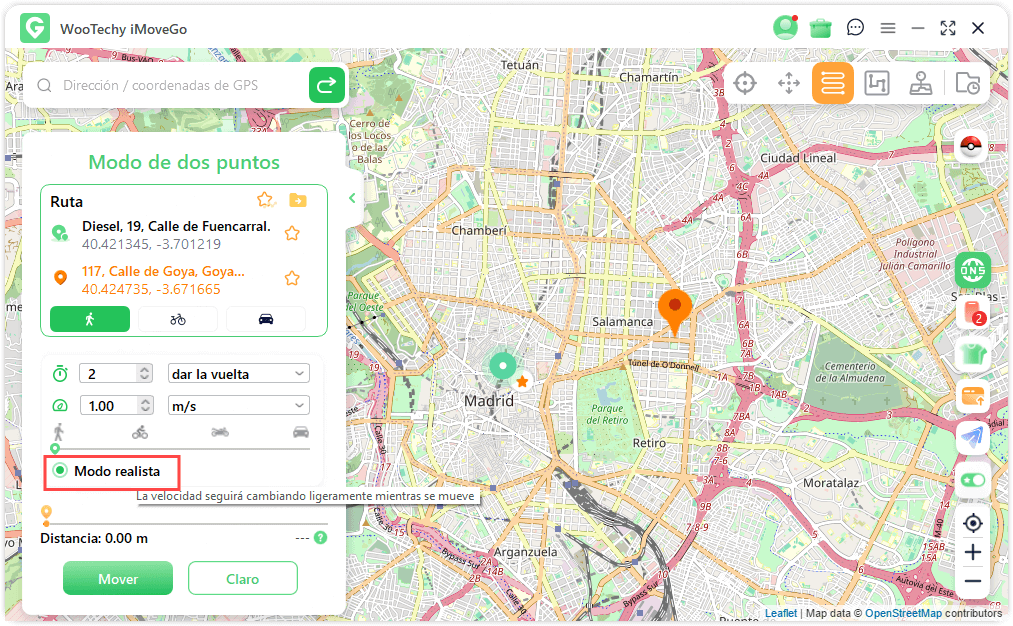Favorite the Calle de Fuencarral start point
This screenshot has height=626, width=1013.
292,233
